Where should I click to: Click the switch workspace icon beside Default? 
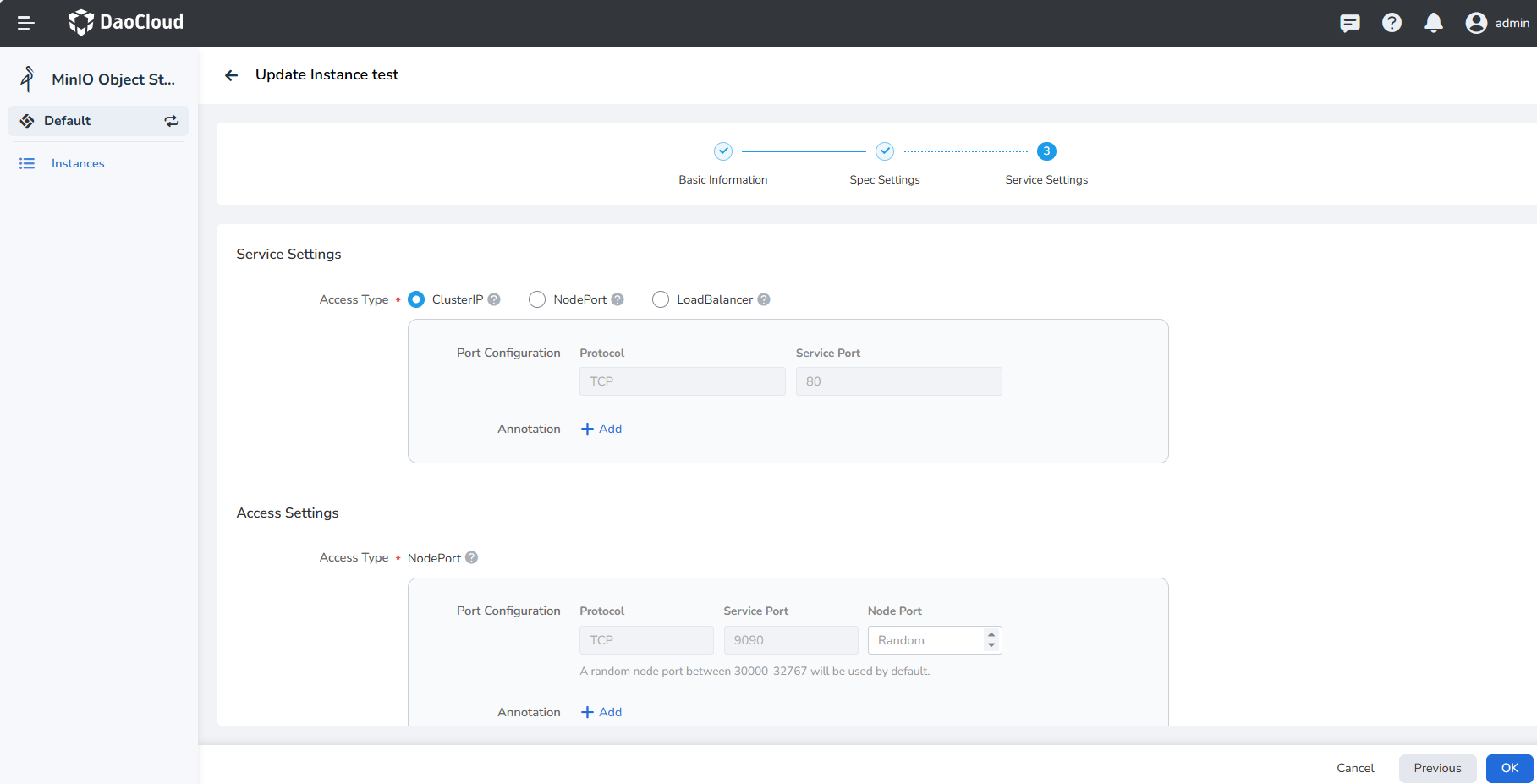point(172,121)
